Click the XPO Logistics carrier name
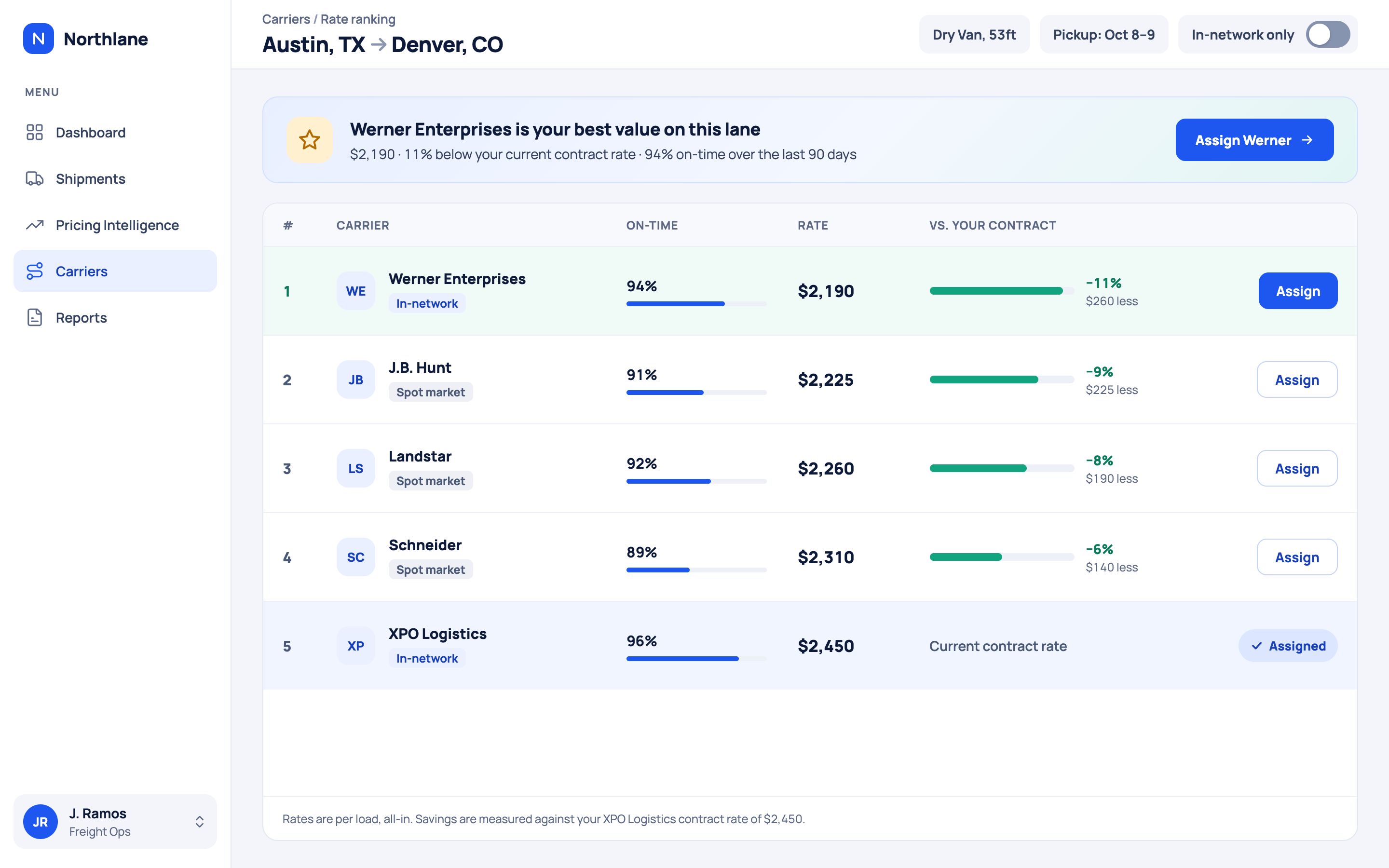 click(437, 633)
